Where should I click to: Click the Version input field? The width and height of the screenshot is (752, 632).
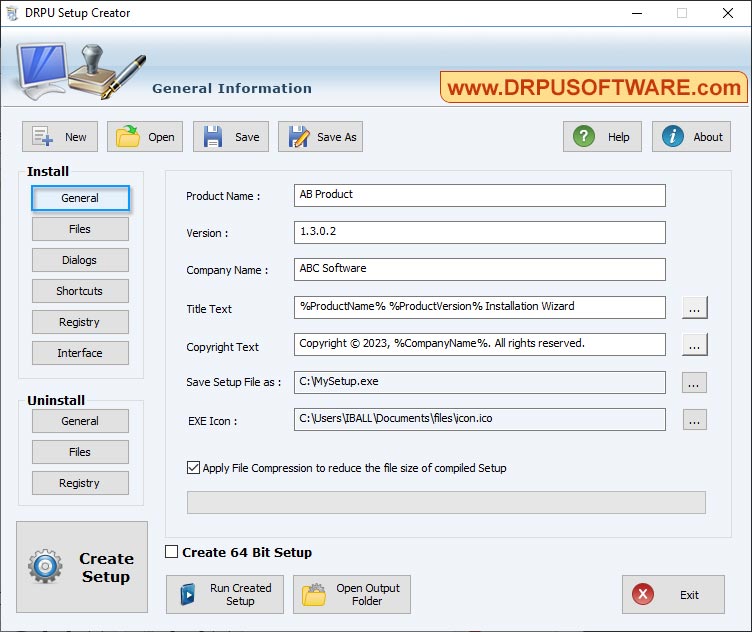480,233
